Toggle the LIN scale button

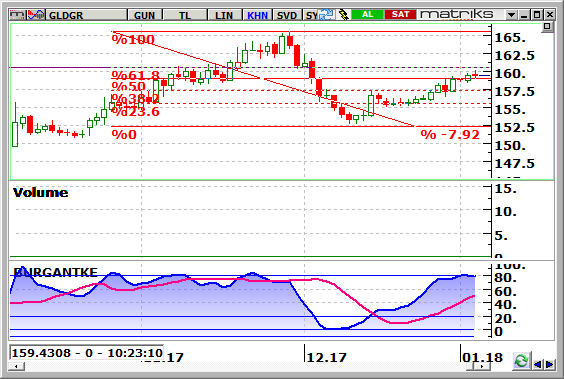click(224, 15)
